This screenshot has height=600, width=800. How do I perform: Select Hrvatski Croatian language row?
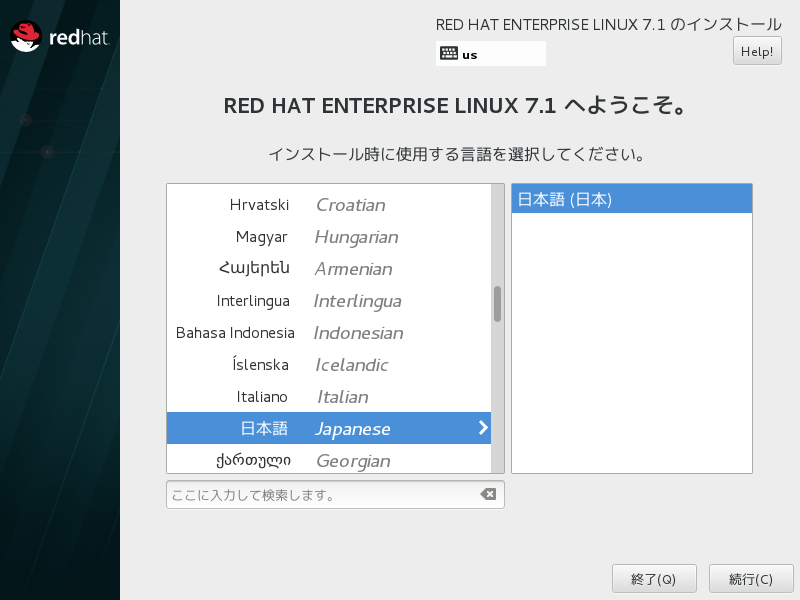[329, 205]
